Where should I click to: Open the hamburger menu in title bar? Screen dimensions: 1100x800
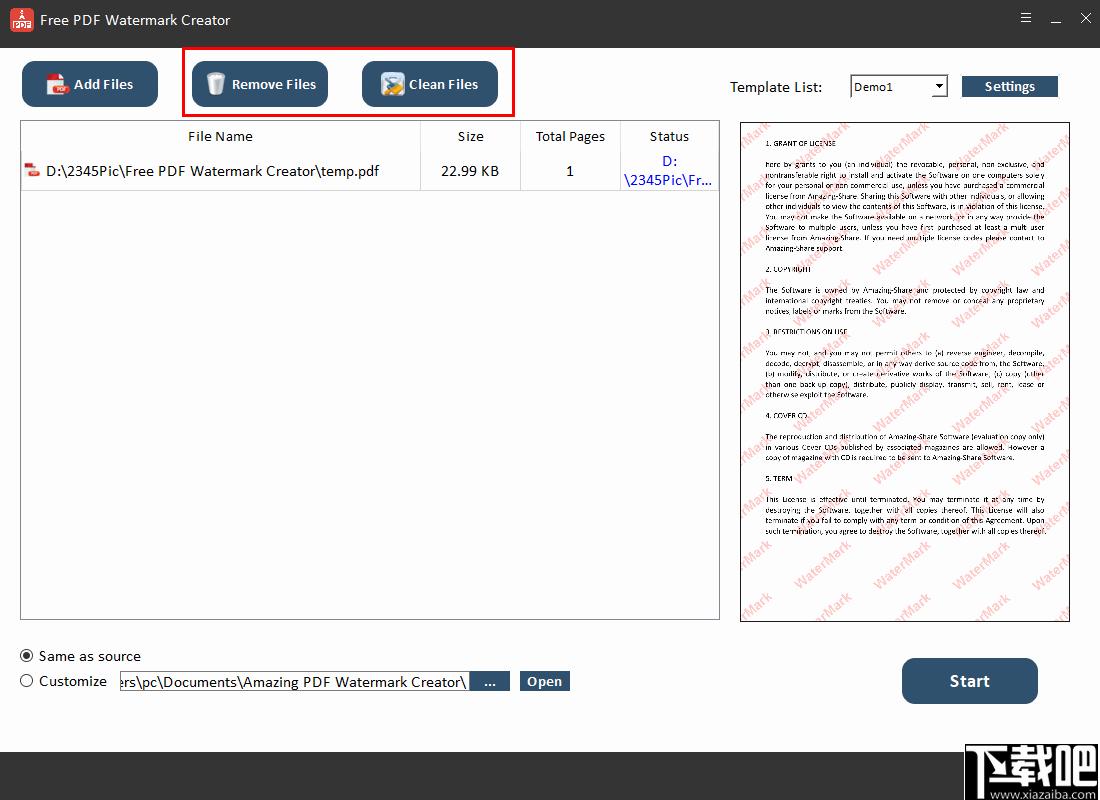click(x=1026, y=18)
